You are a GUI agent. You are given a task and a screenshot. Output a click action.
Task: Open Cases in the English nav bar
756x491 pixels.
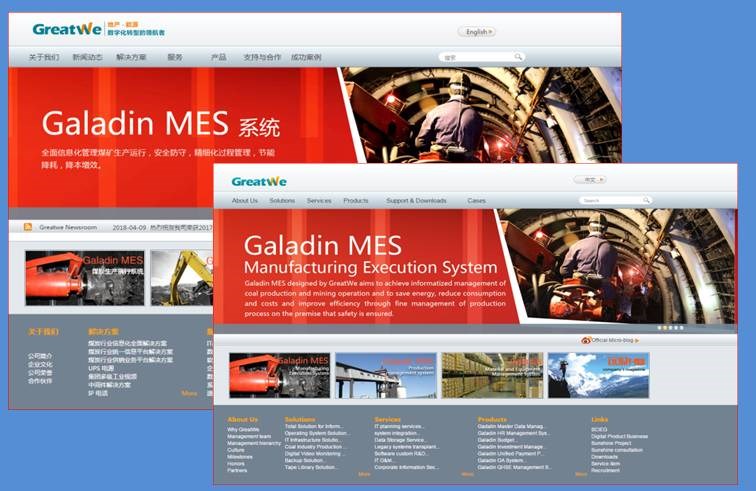(476, 201)
